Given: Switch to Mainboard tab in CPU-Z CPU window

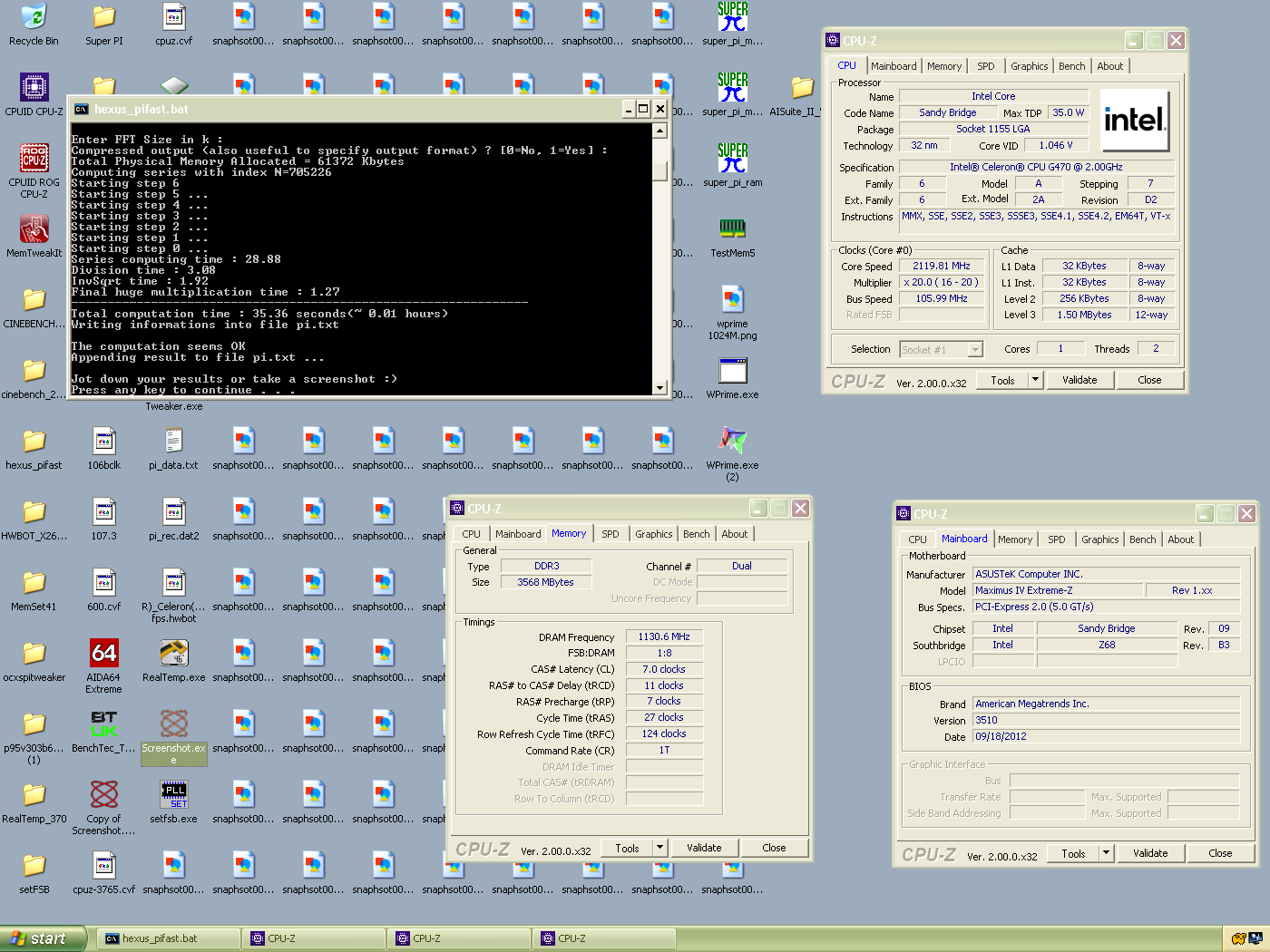Looking at the screenshot, I should [894, 66].
